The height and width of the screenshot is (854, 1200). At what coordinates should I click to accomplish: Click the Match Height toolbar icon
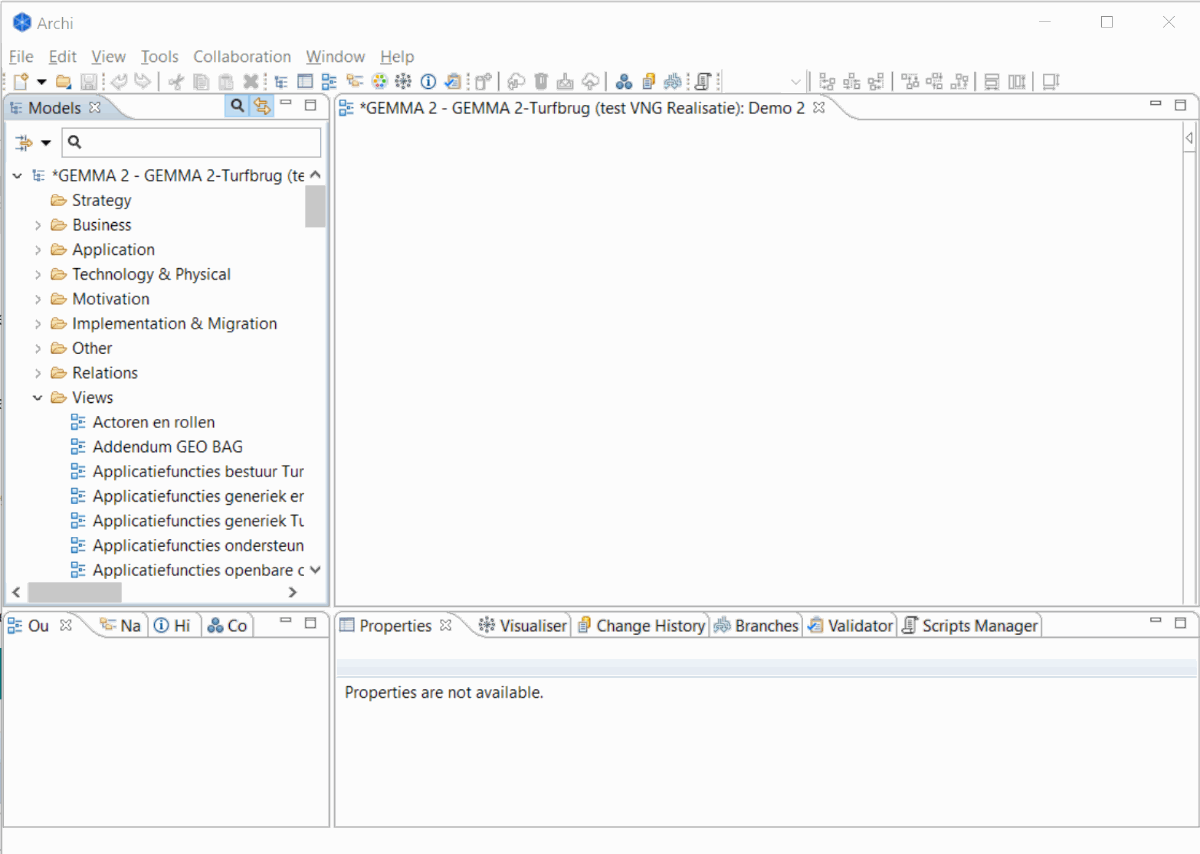point(1017,81)
